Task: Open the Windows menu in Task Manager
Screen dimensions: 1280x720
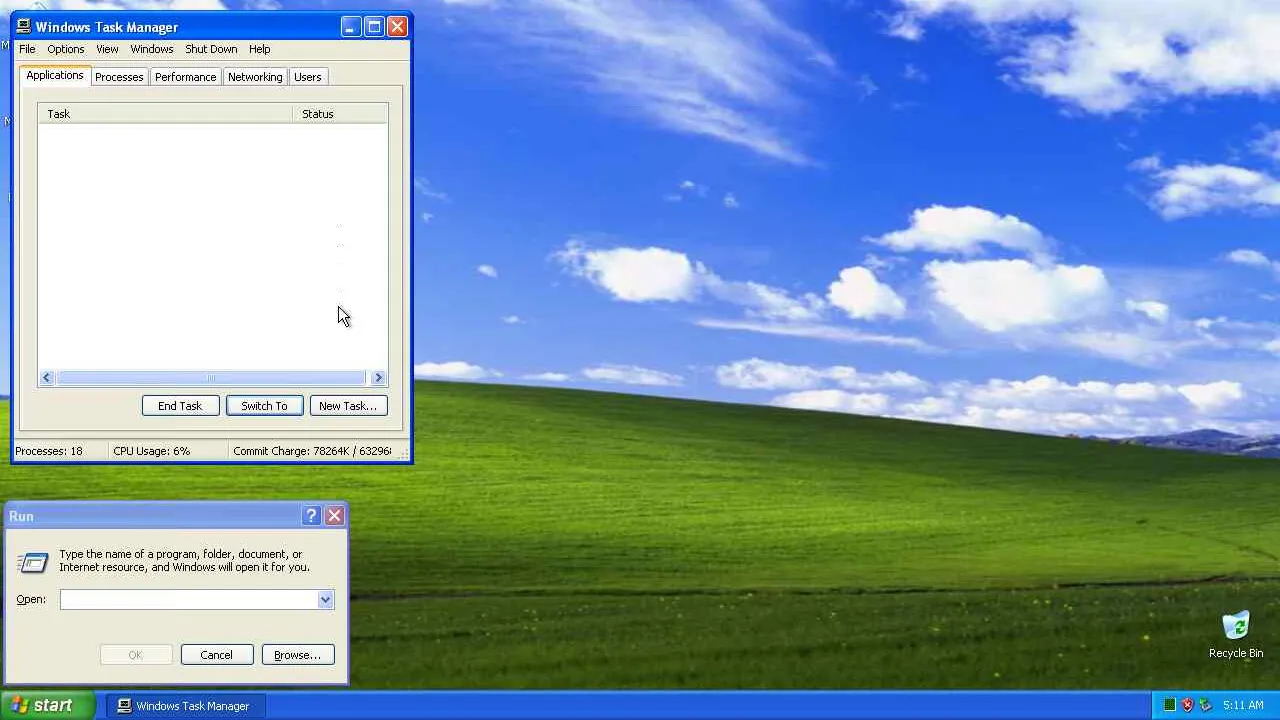Action: (152, 49)
